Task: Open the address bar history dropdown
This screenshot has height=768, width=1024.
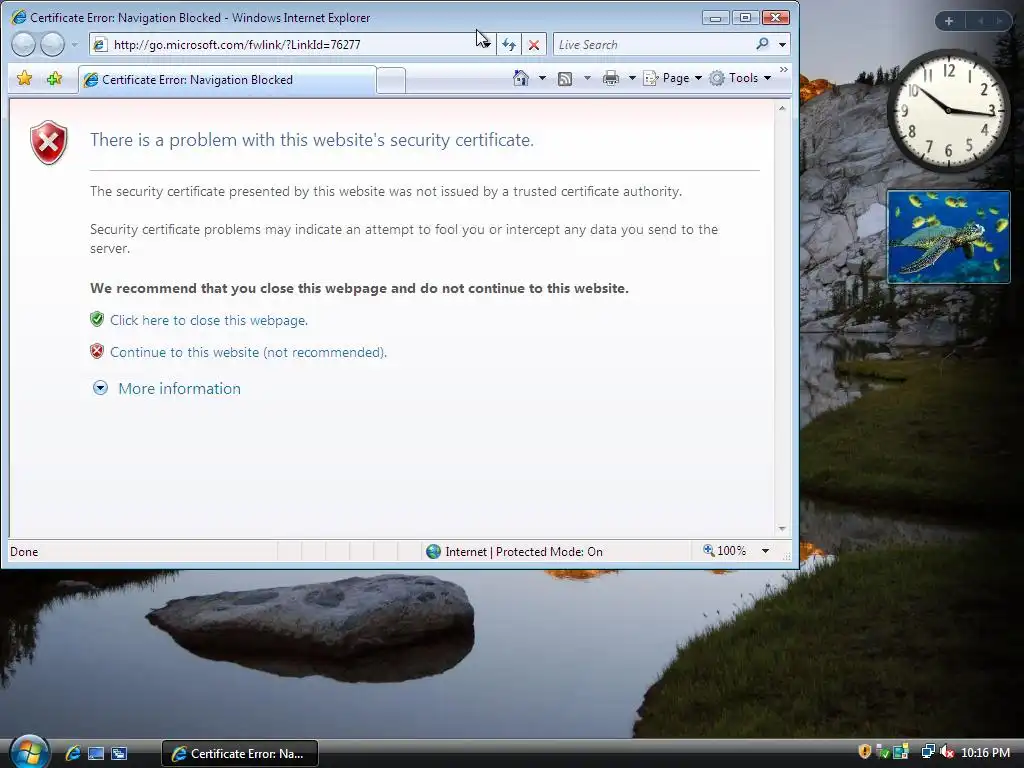Action: (x=486, y=44)
